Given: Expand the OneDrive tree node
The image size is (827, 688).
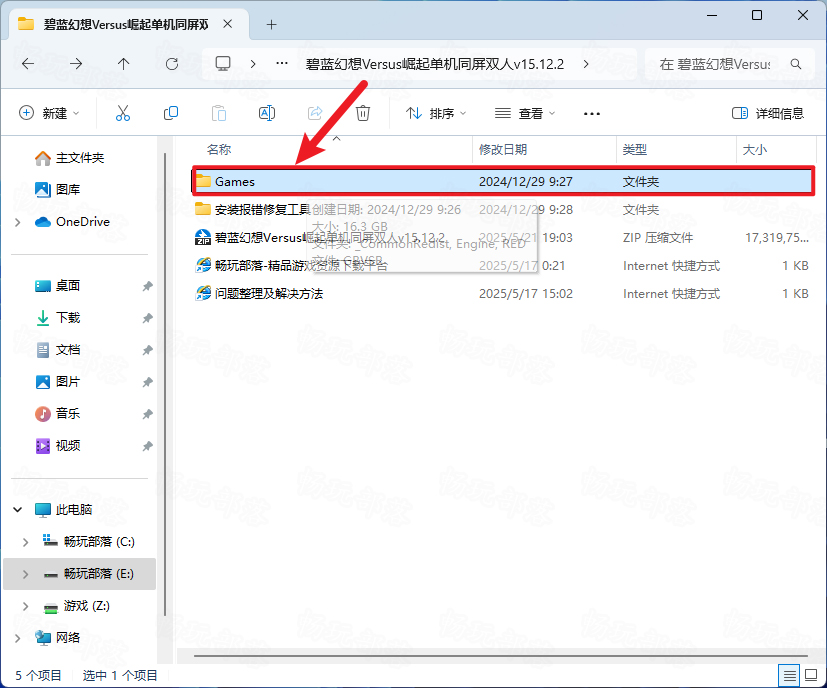Looking at the screenshot, I should click(x=18, y=222).
